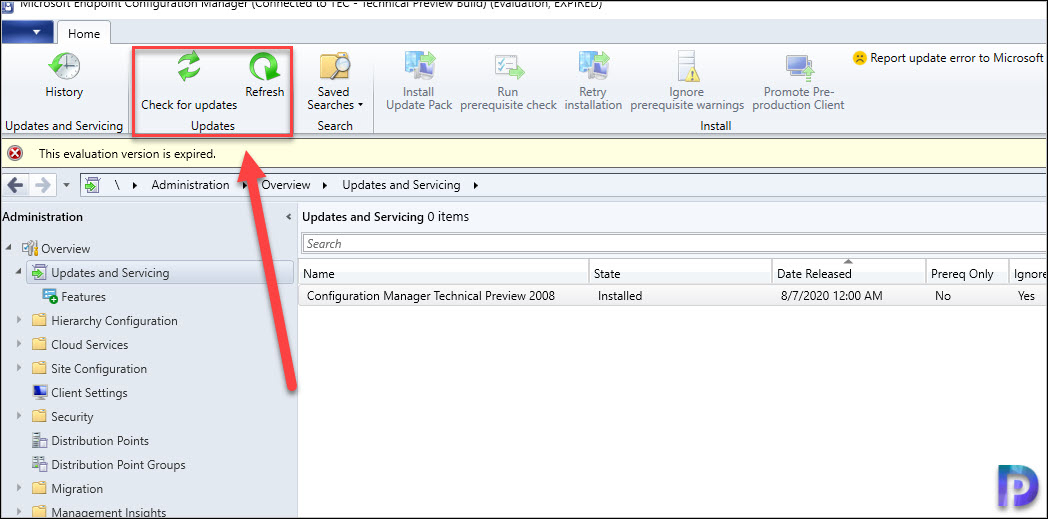Expand the Security folder
The width and height of the screenshot is (1048, 519).
point(19,417)
